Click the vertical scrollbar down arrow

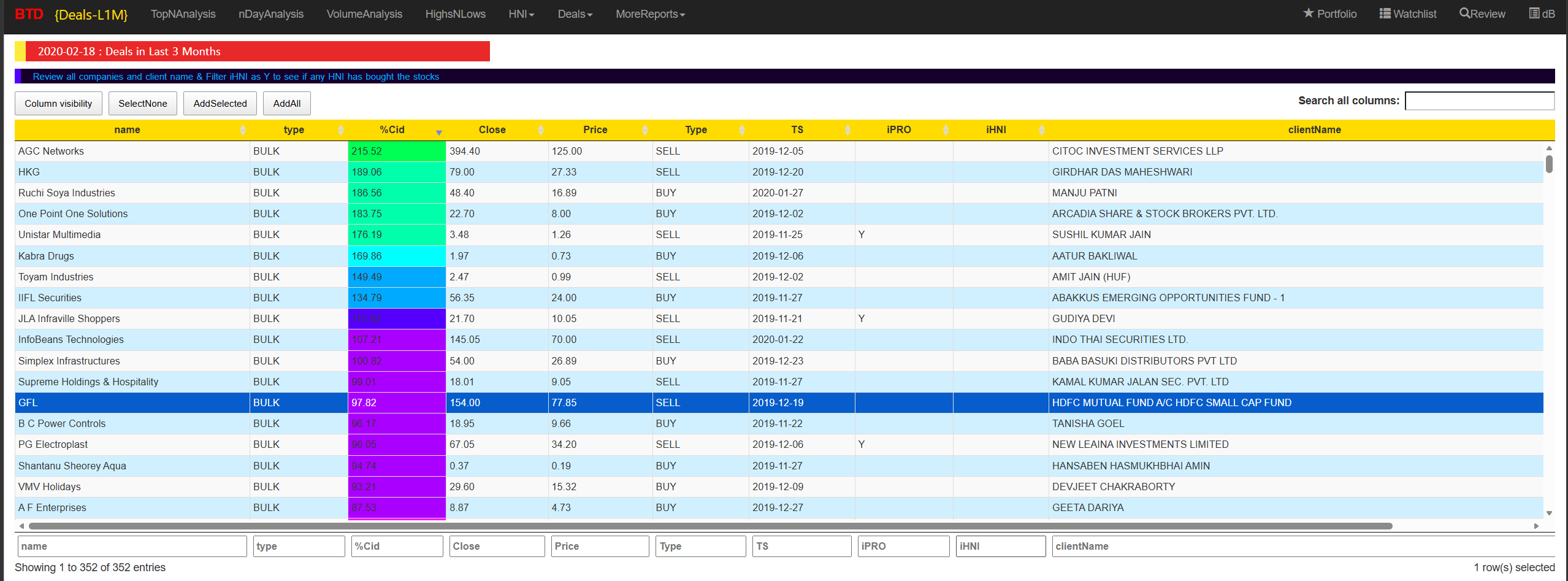1549,513
